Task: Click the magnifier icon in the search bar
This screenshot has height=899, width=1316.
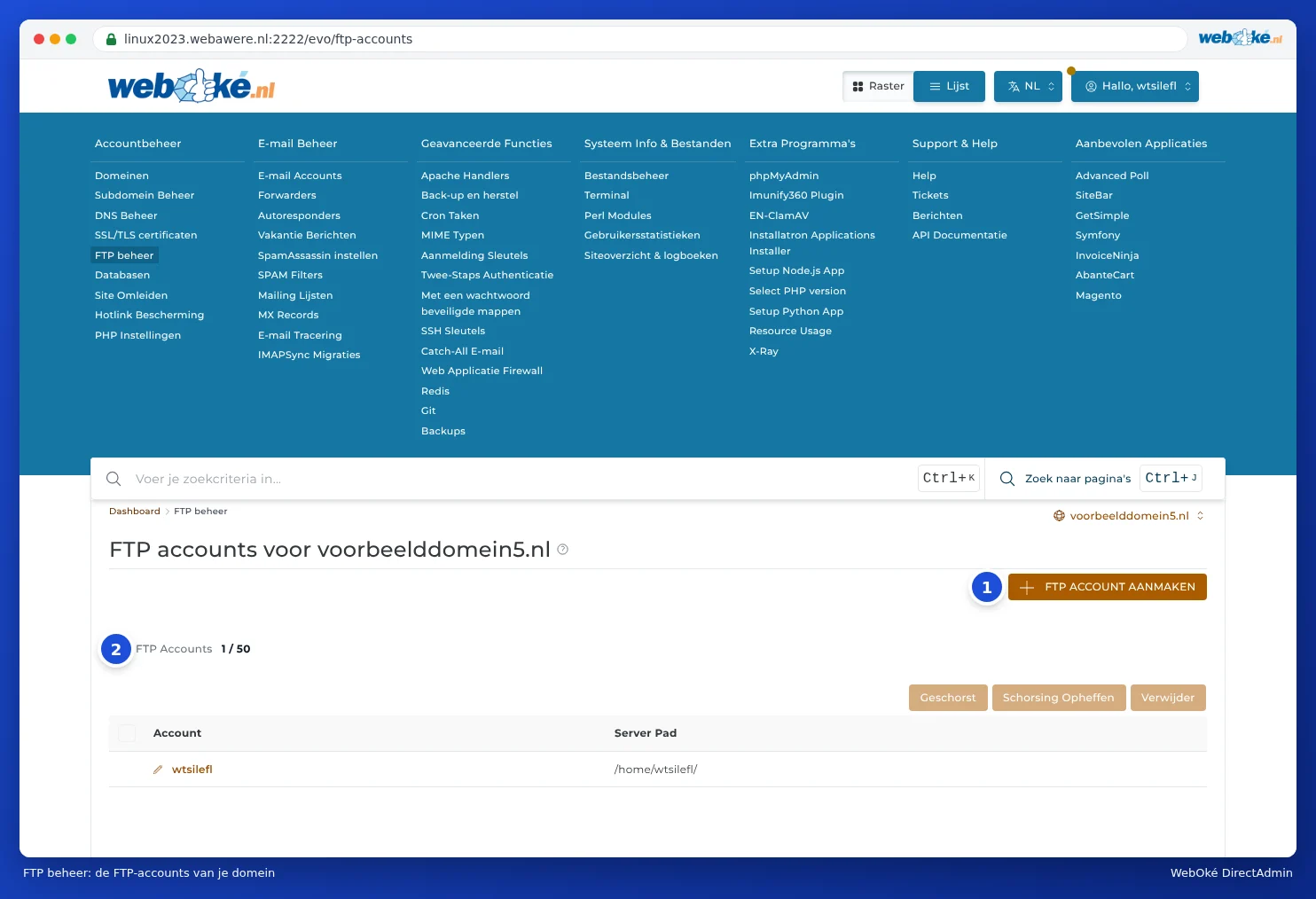Action: pyautogui.click(x=114, y=479)
